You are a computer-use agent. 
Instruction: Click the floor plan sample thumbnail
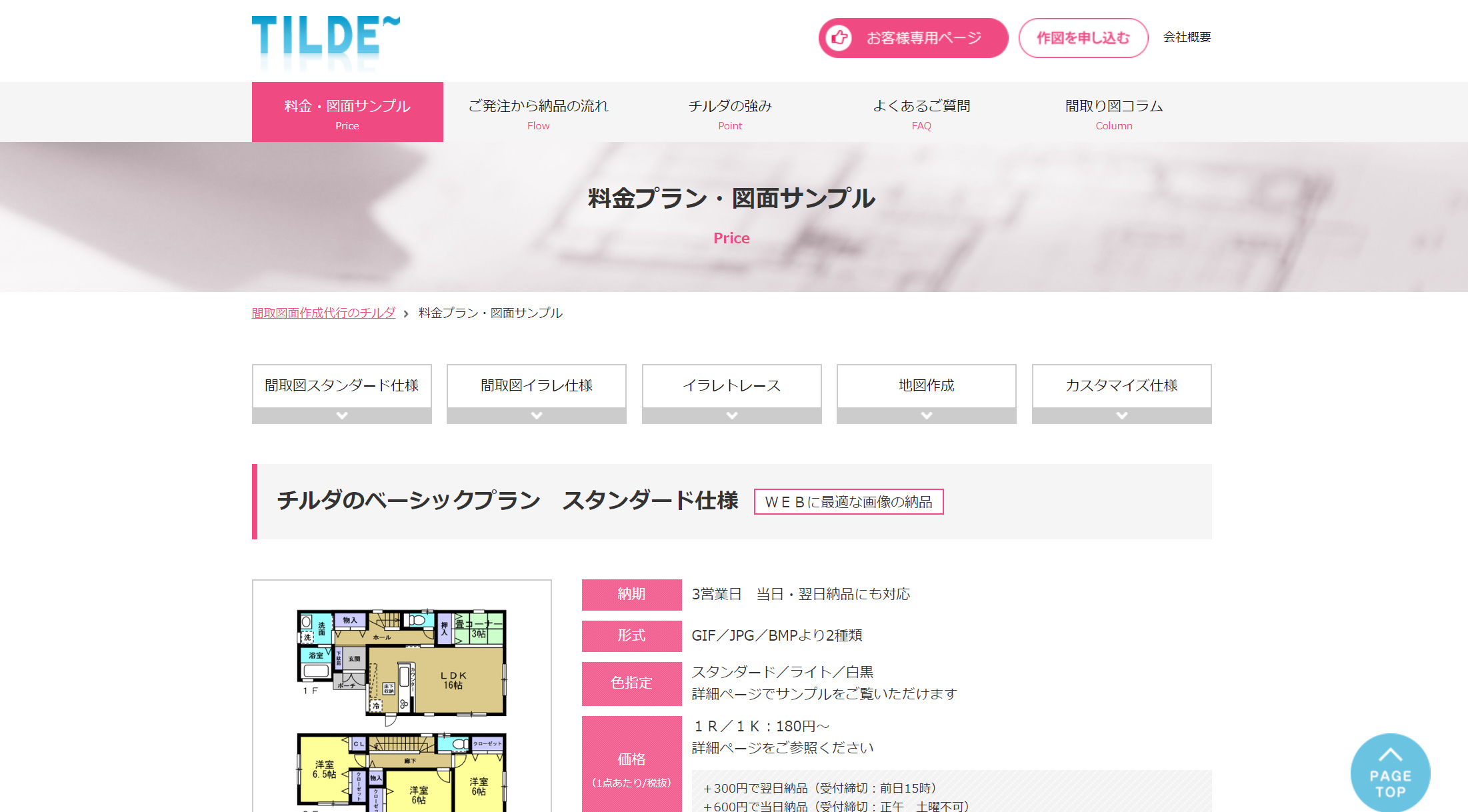[x=402, y=700]
